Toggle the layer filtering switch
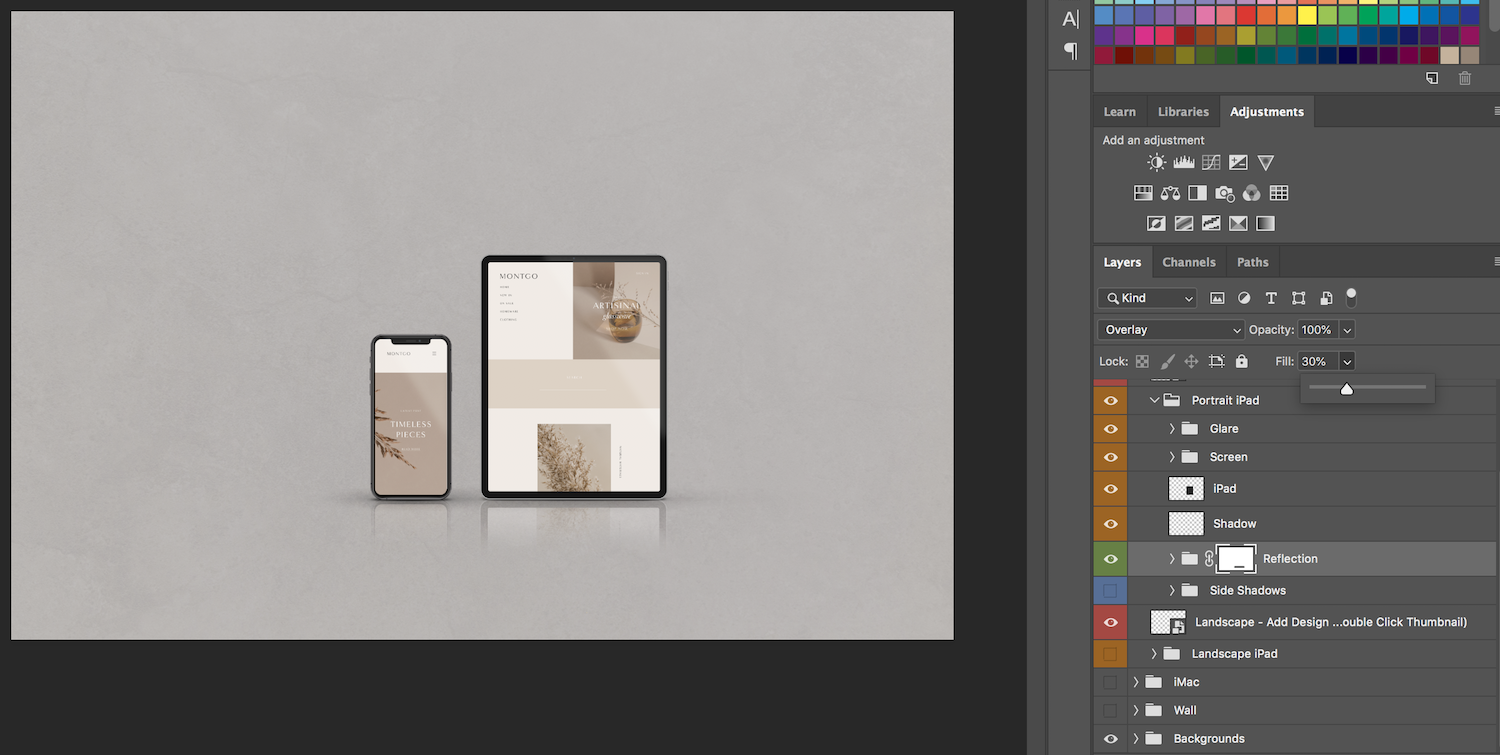Screen dimensions: 1500x755 pyautogui.click(x=1351, y=297)
